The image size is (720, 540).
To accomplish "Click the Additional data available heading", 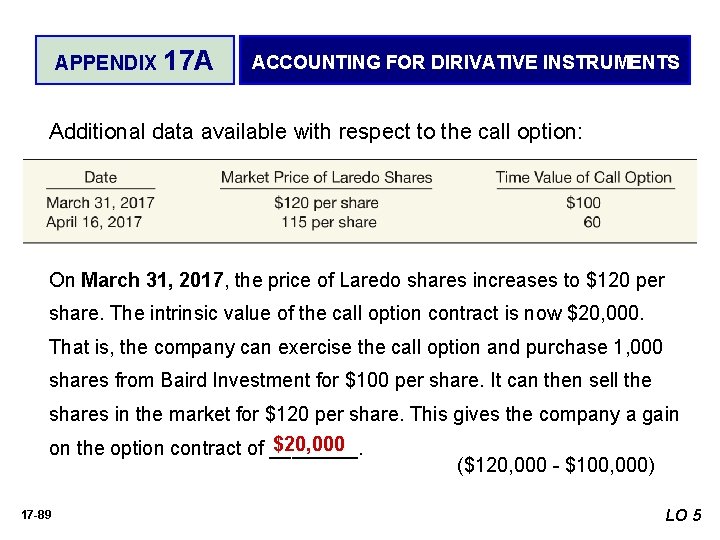I will [x=316, y=132].
